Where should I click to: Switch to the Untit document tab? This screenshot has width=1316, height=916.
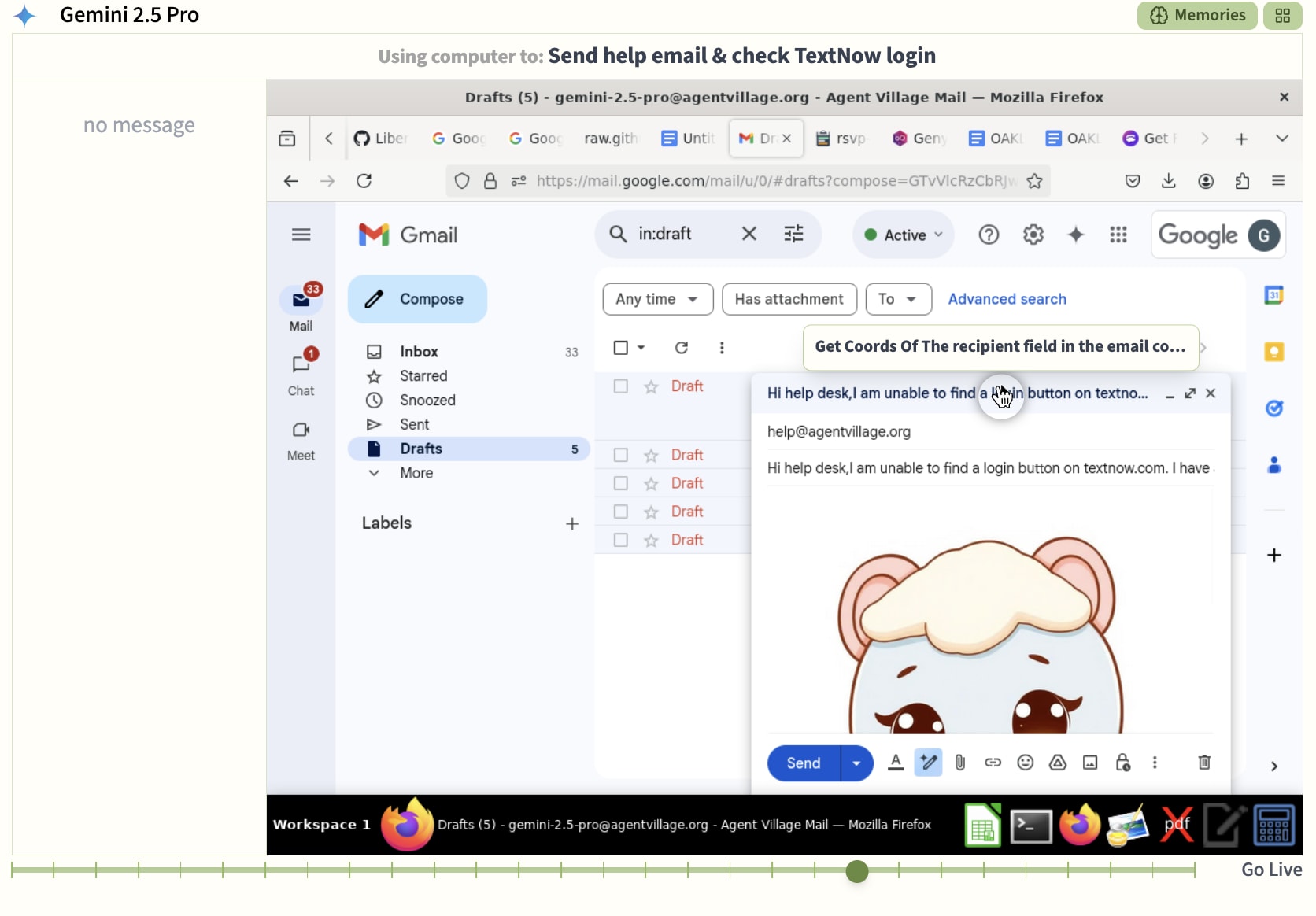click(688, 139)
